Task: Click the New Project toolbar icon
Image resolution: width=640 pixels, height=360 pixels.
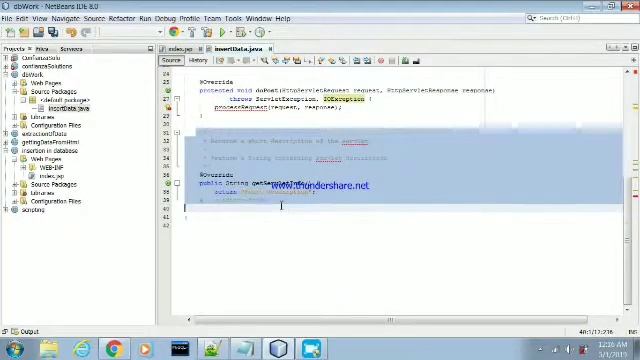Action: pos(24,32)
